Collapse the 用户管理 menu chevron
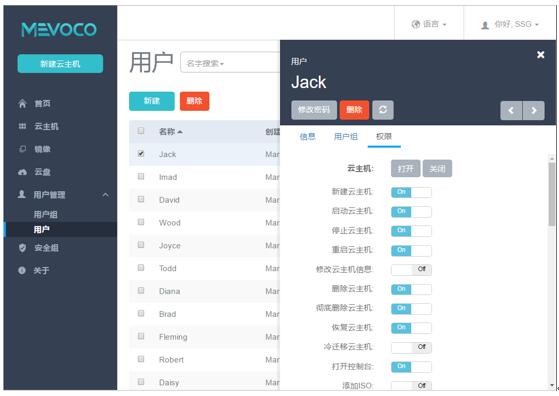559x396 pixels. [106, 195]
